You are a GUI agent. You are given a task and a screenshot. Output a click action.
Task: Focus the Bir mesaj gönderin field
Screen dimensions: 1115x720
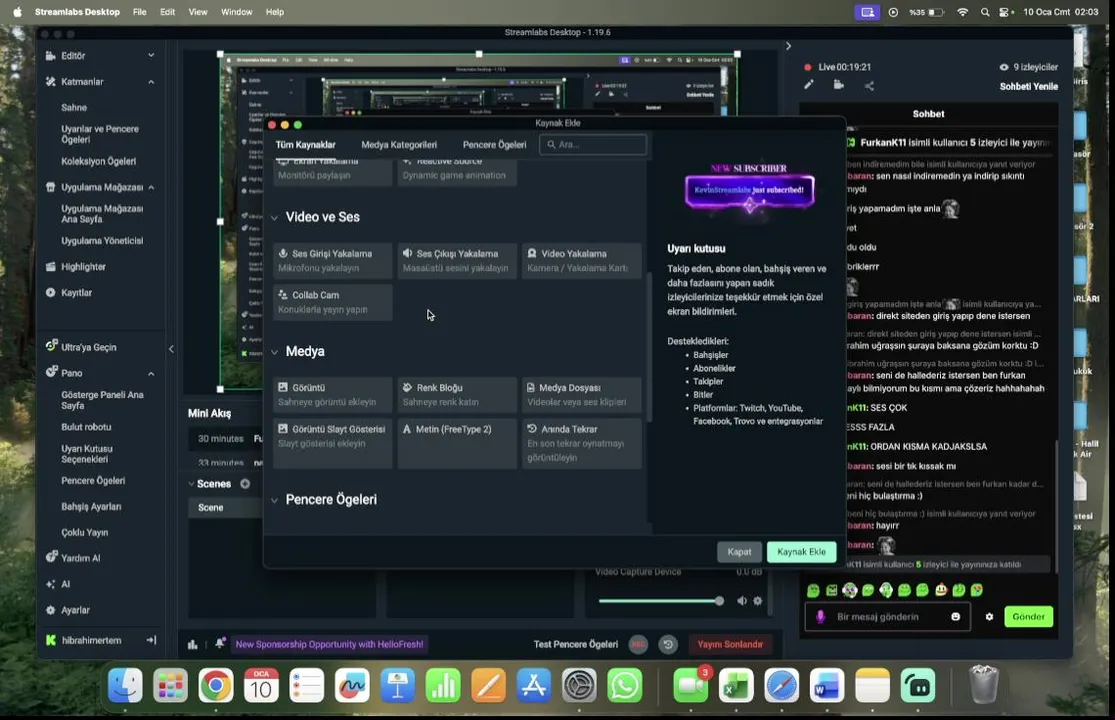886,616
